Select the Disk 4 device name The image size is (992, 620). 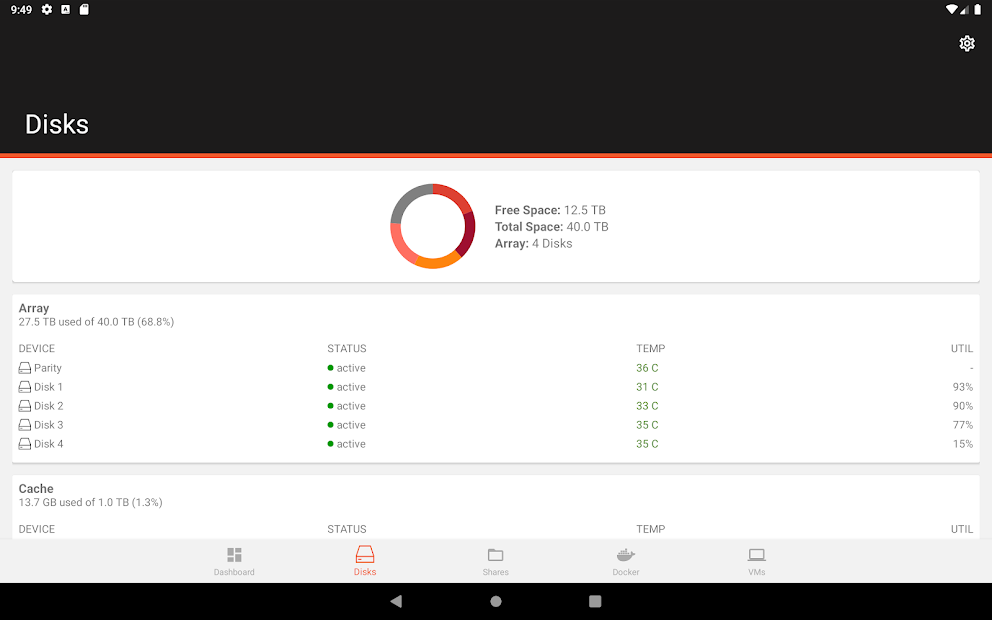(x=49, y=443)
